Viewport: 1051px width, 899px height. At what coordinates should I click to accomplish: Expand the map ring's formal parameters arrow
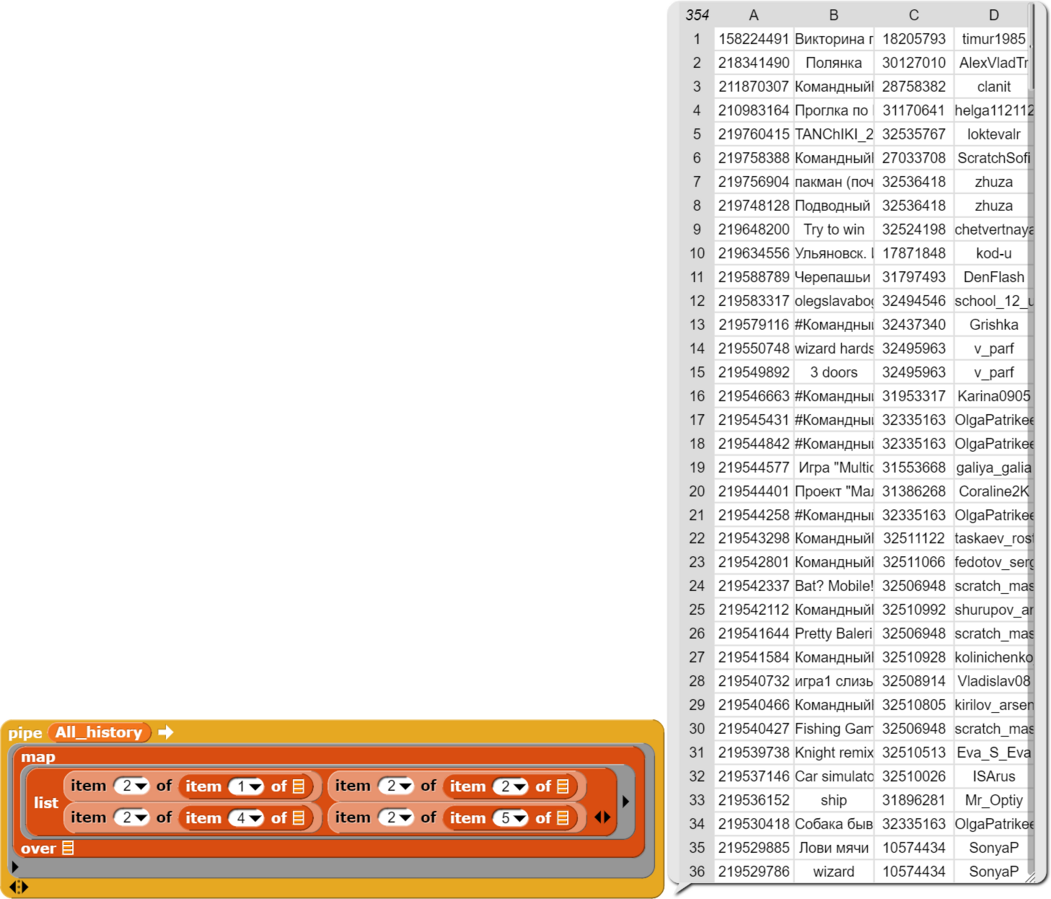click(626, 801)
